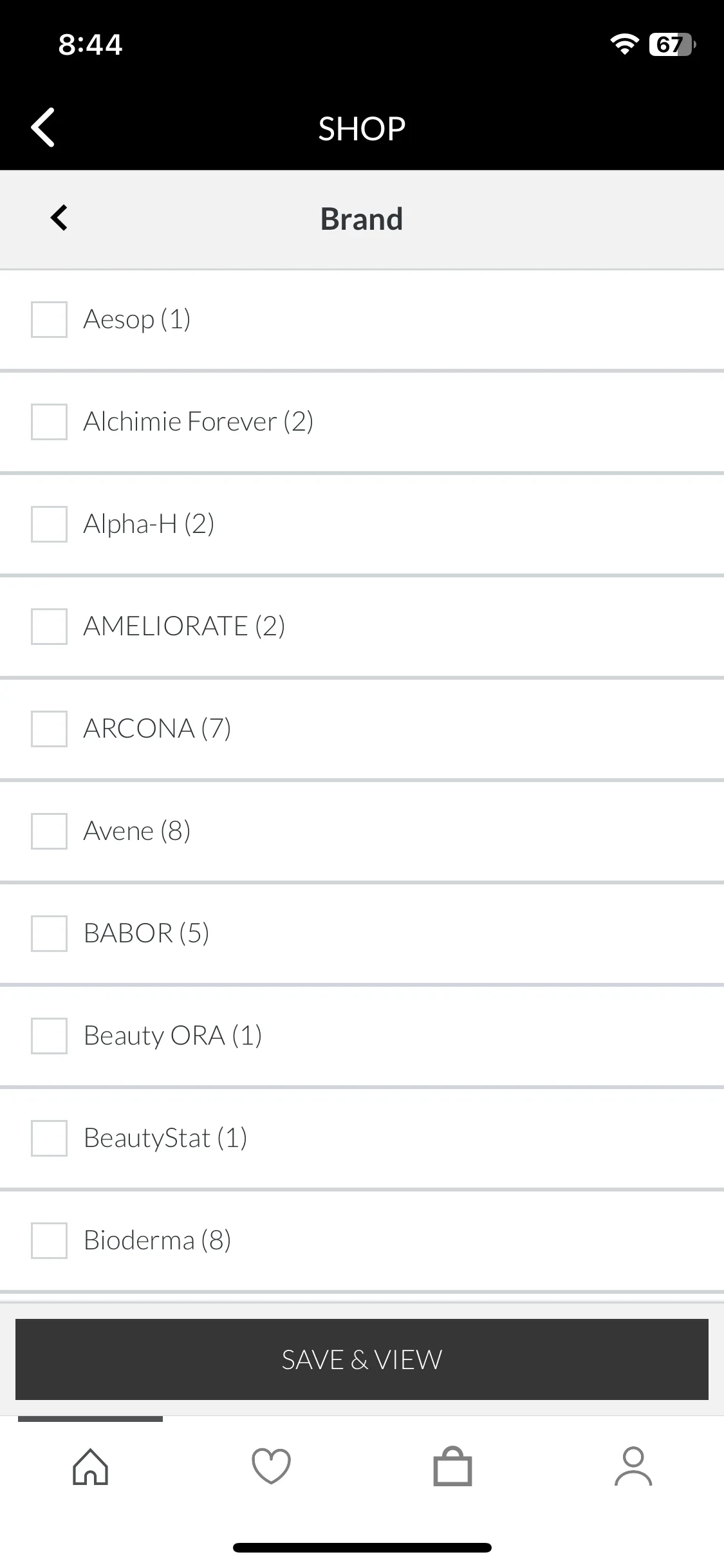This screenshot has width=724, height=1568.
Task: Tick the BABOR checkbox
Action: (49, 933)
